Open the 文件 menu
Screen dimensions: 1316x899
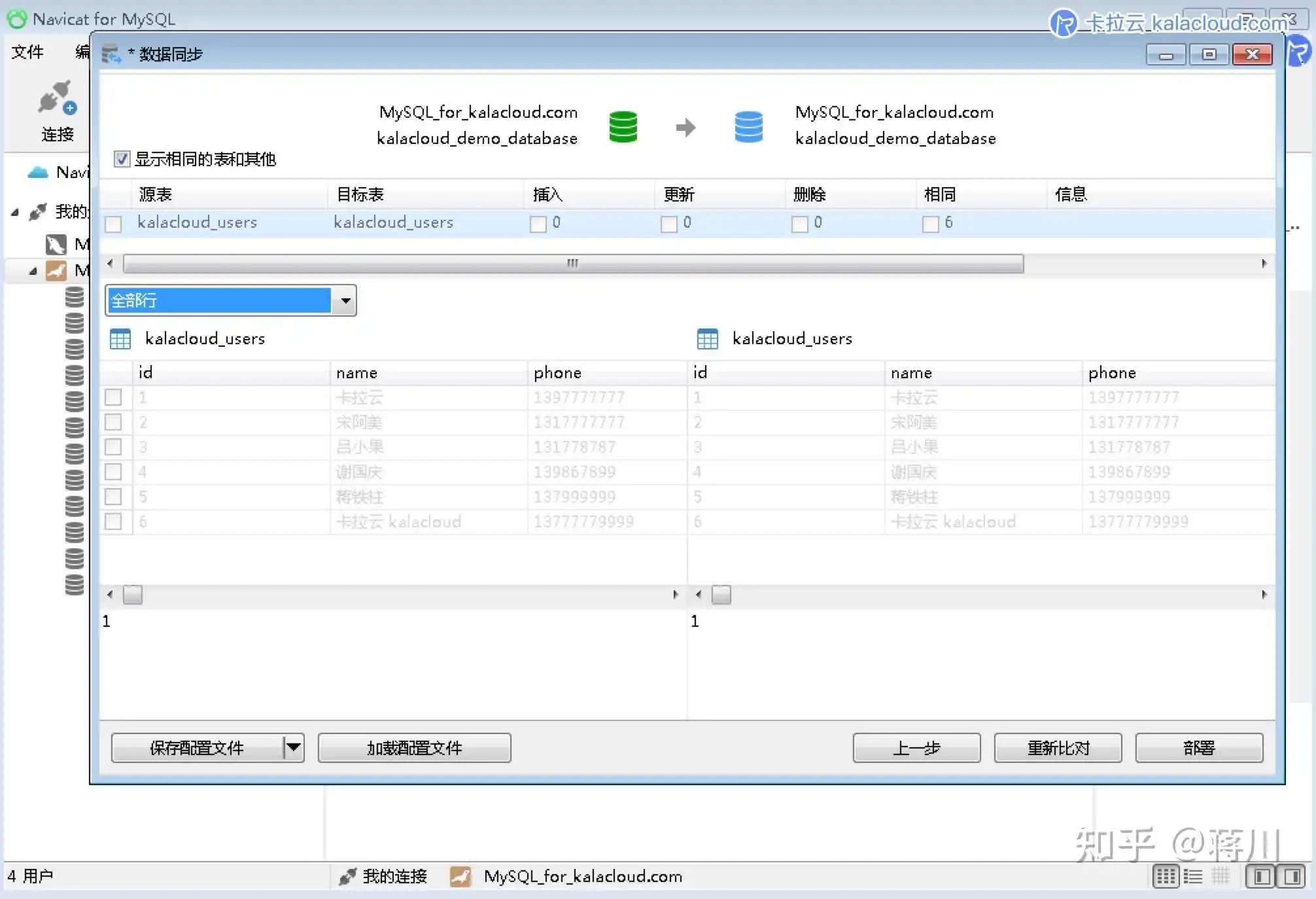[27, 52]
